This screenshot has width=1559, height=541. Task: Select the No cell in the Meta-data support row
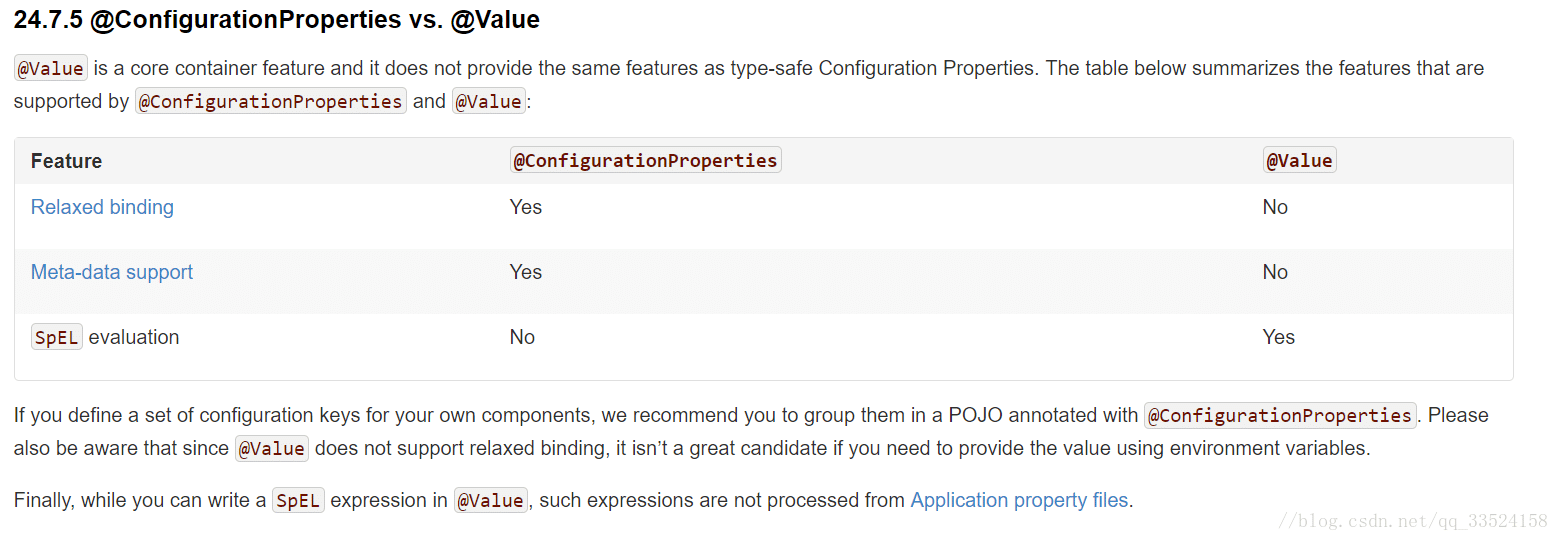(1275, 272)
